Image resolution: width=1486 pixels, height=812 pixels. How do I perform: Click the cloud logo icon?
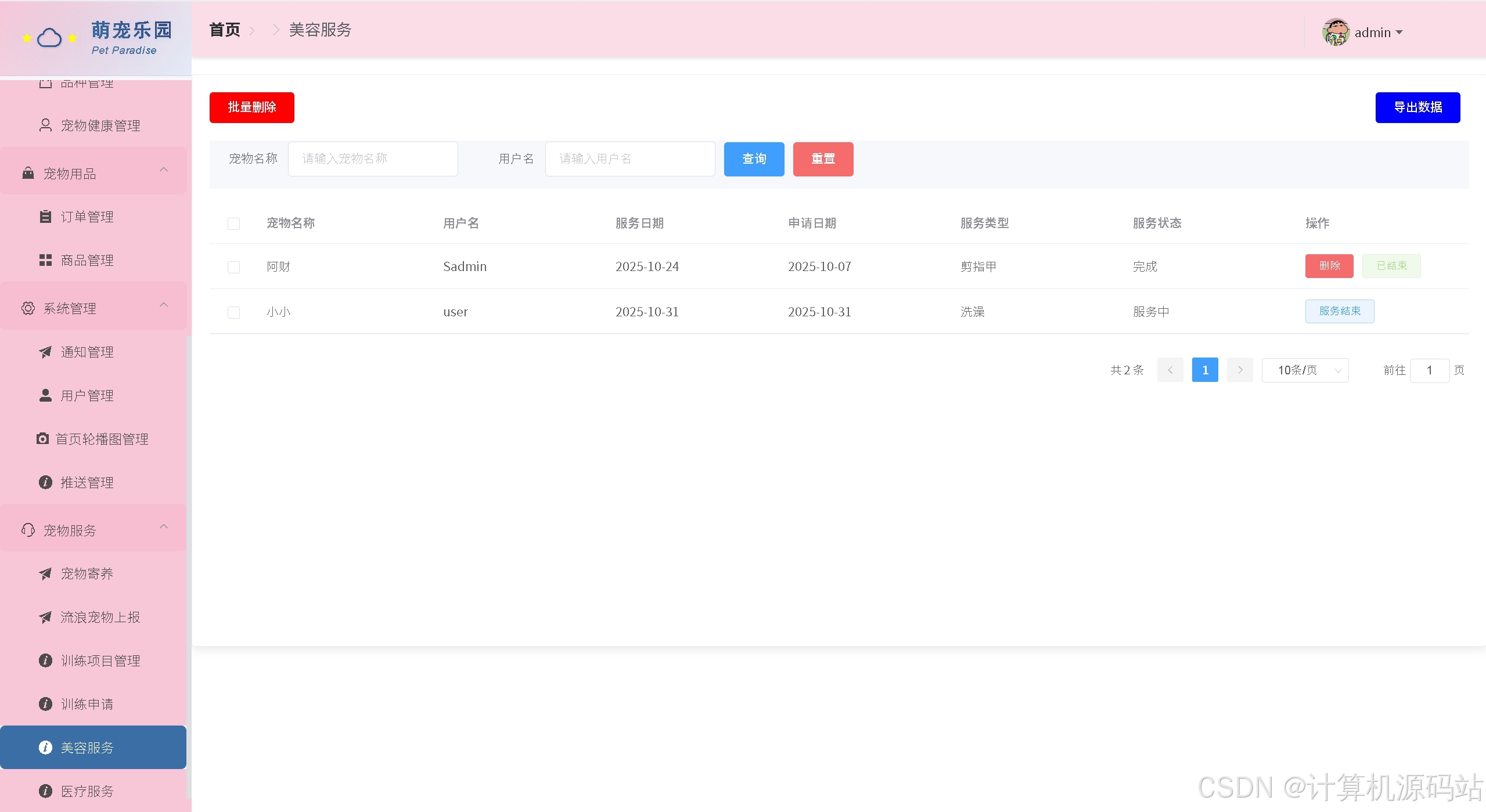tap(49, 38)
